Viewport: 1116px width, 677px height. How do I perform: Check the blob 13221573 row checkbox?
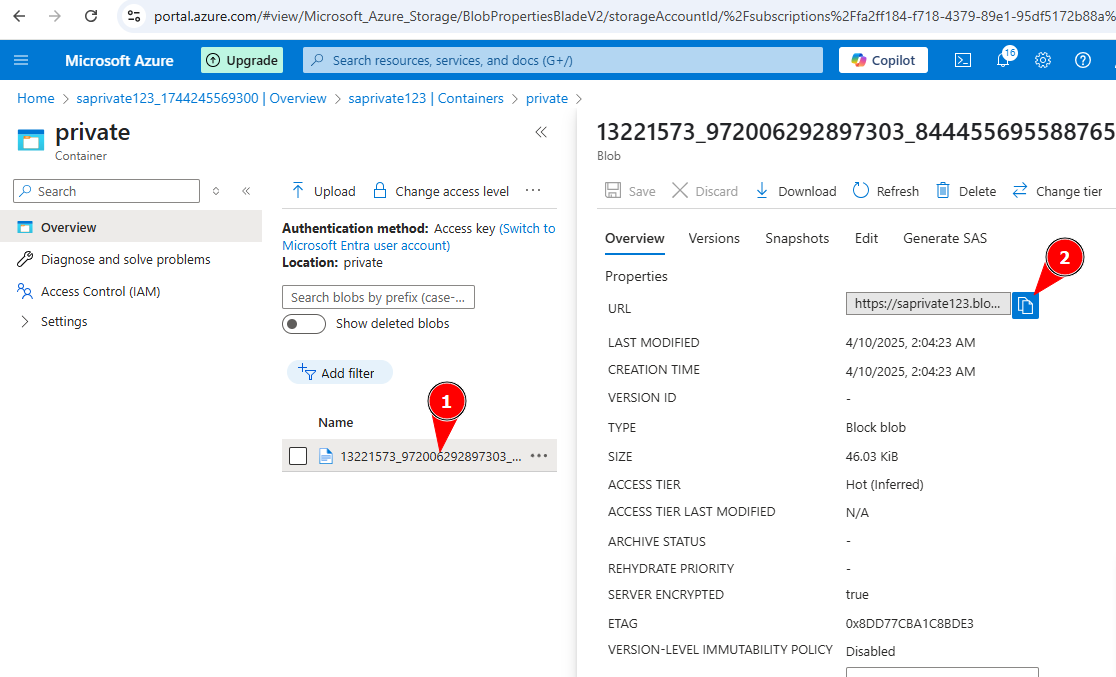298,456
